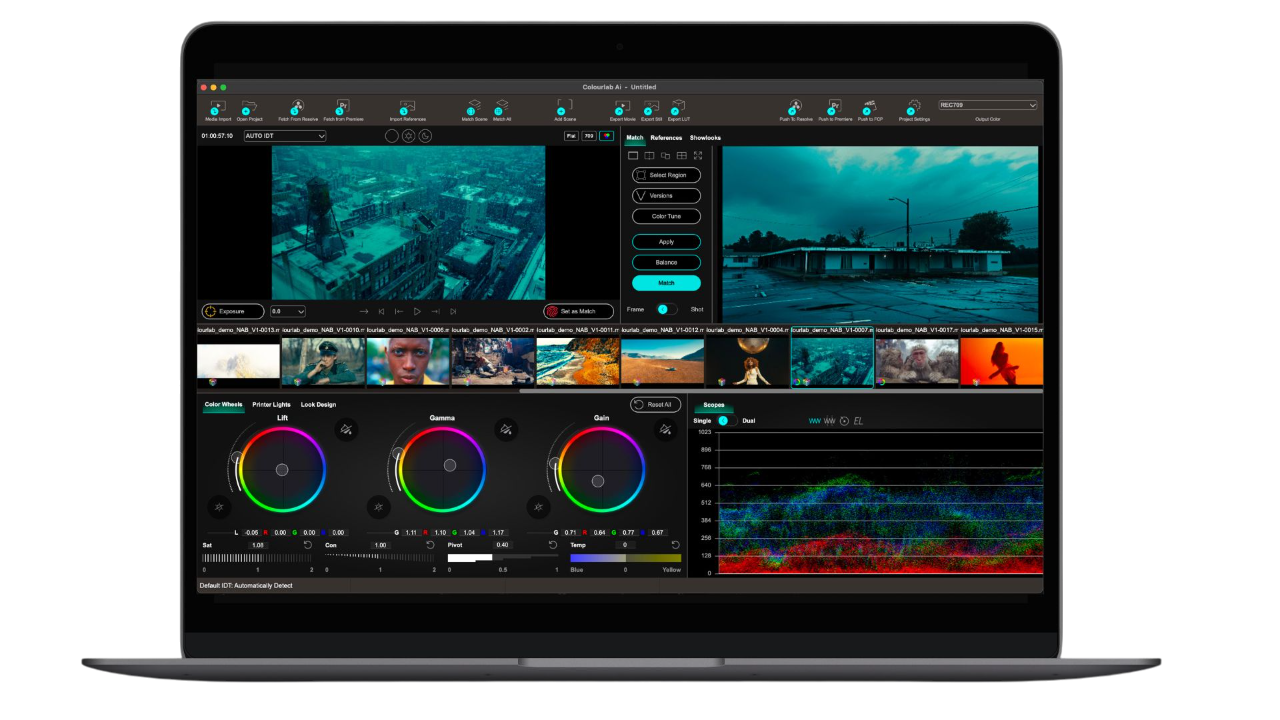Toggle the Flat view button above the viewer

click(571, 136)
